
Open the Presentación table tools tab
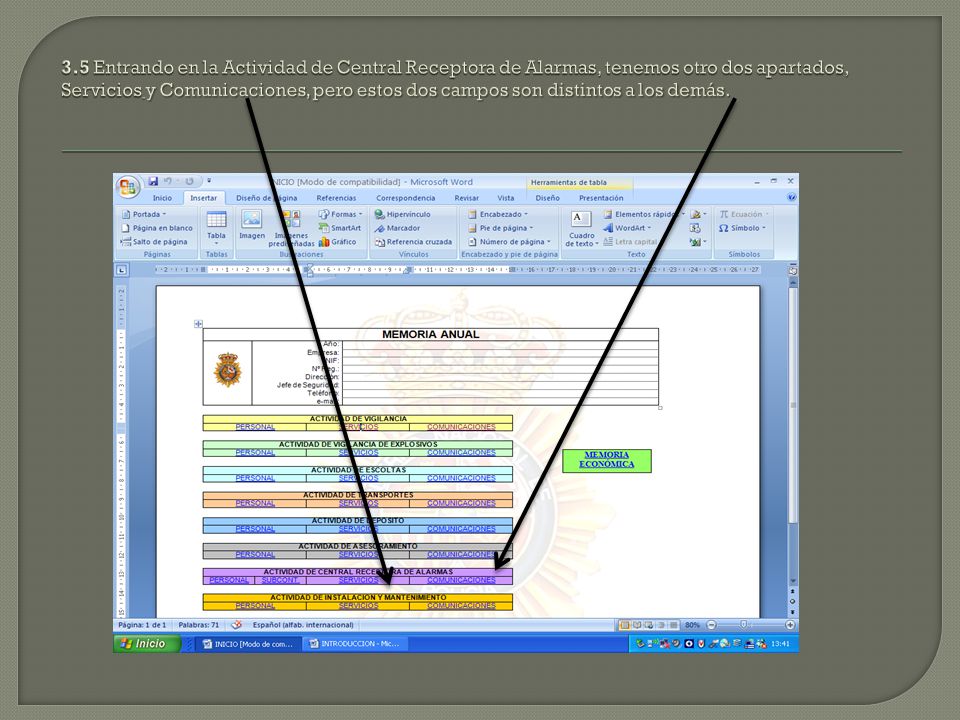point(601,198)
